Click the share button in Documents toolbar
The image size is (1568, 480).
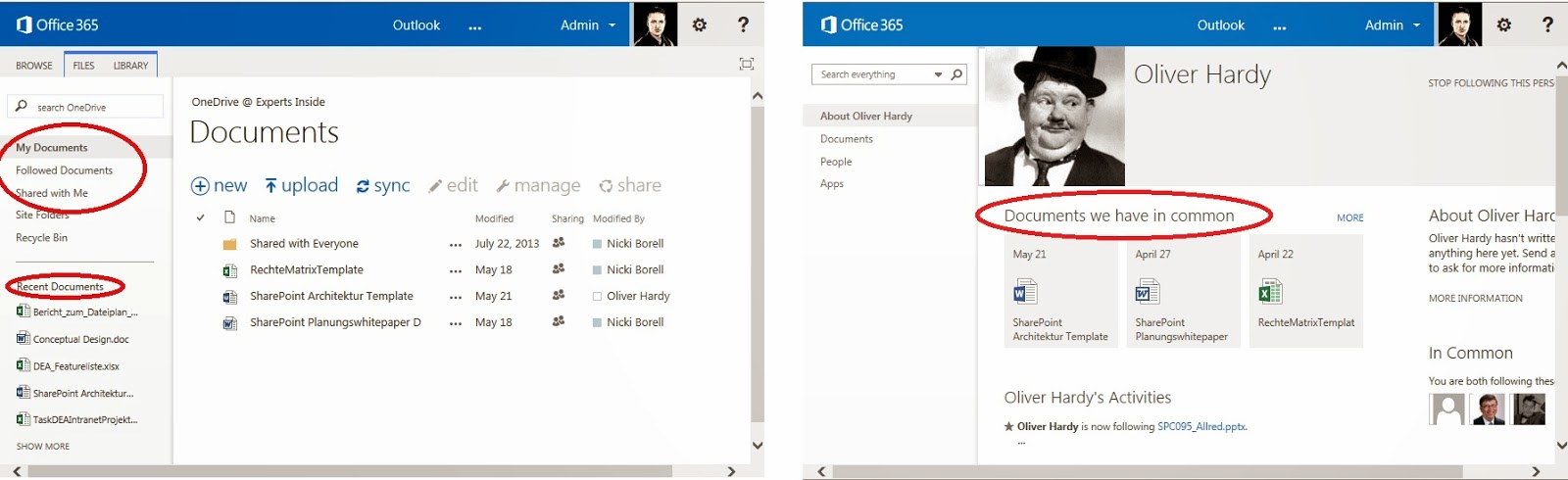(x=630, y=185)
